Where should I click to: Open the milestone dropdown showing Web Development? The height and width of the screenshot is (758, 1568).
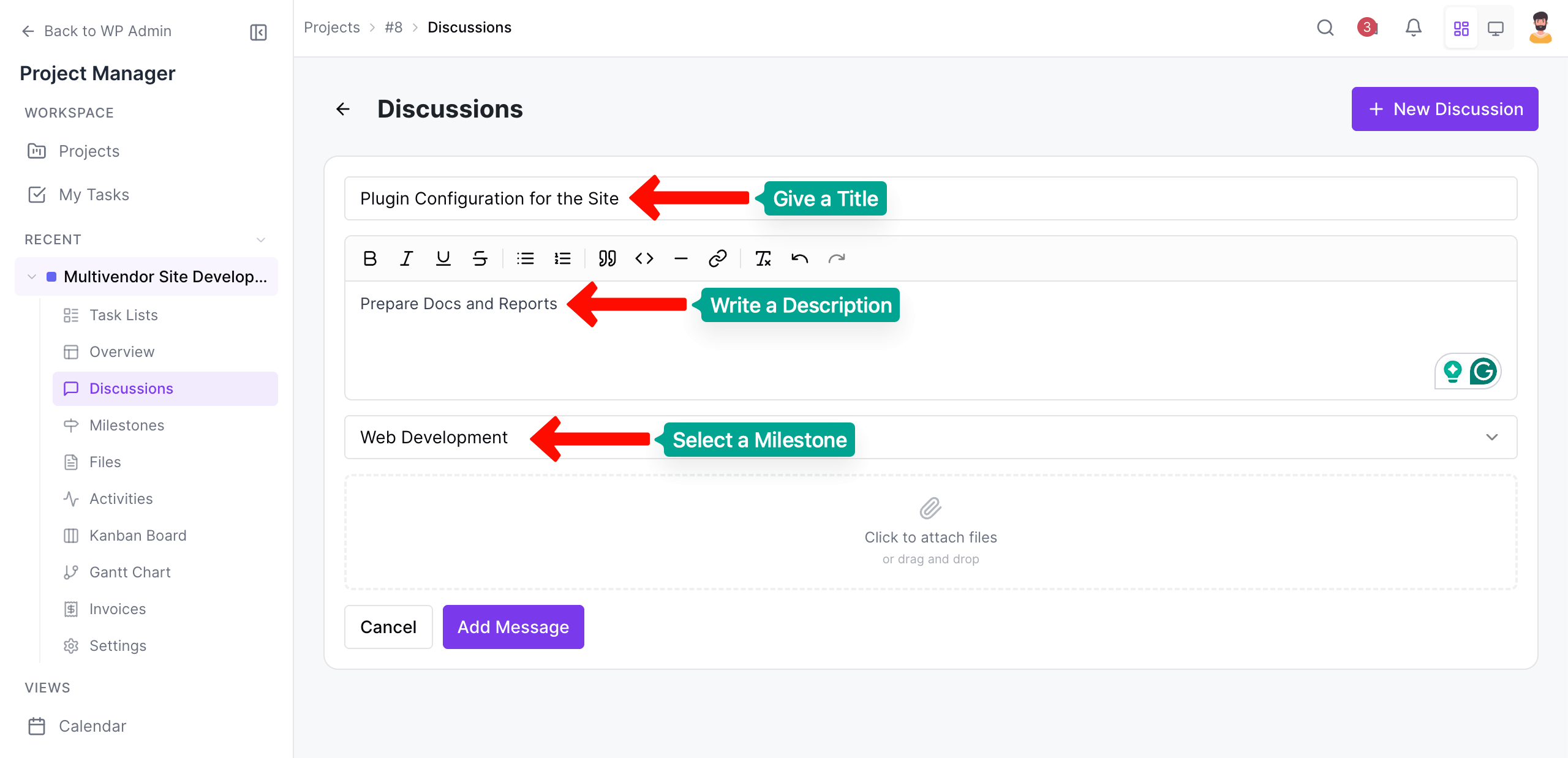point(1492,437)
